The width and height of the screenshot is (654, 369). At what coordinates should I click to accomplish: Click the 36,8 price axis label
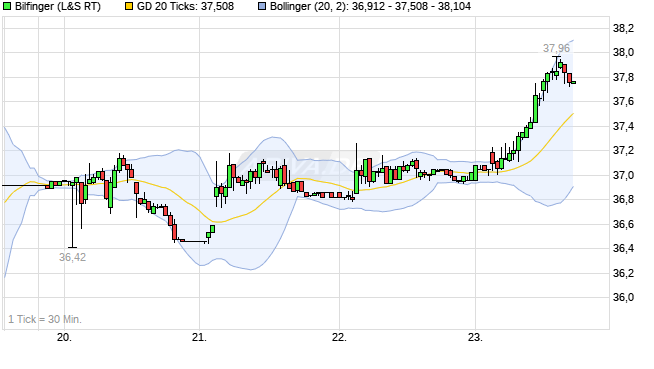coord(623,200)
